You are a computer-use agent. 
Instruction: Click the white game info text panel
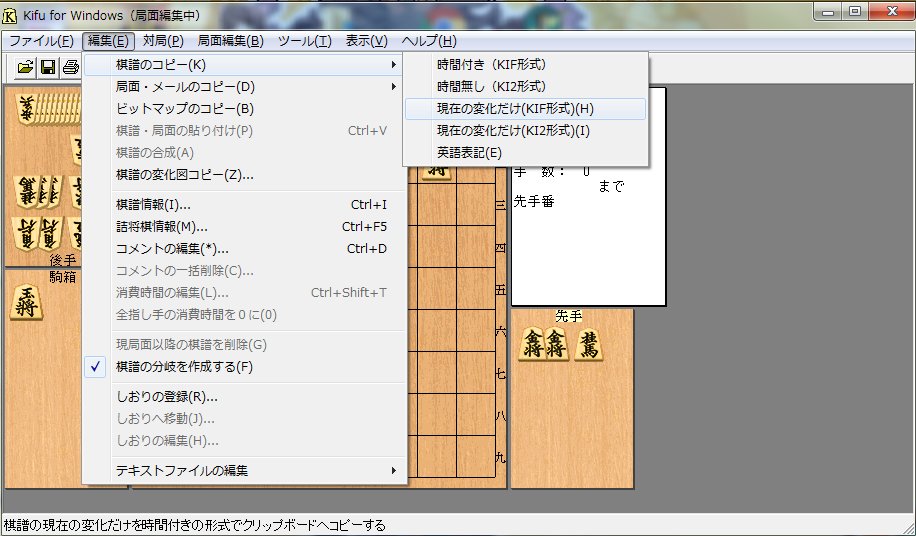tap(588, 250)
